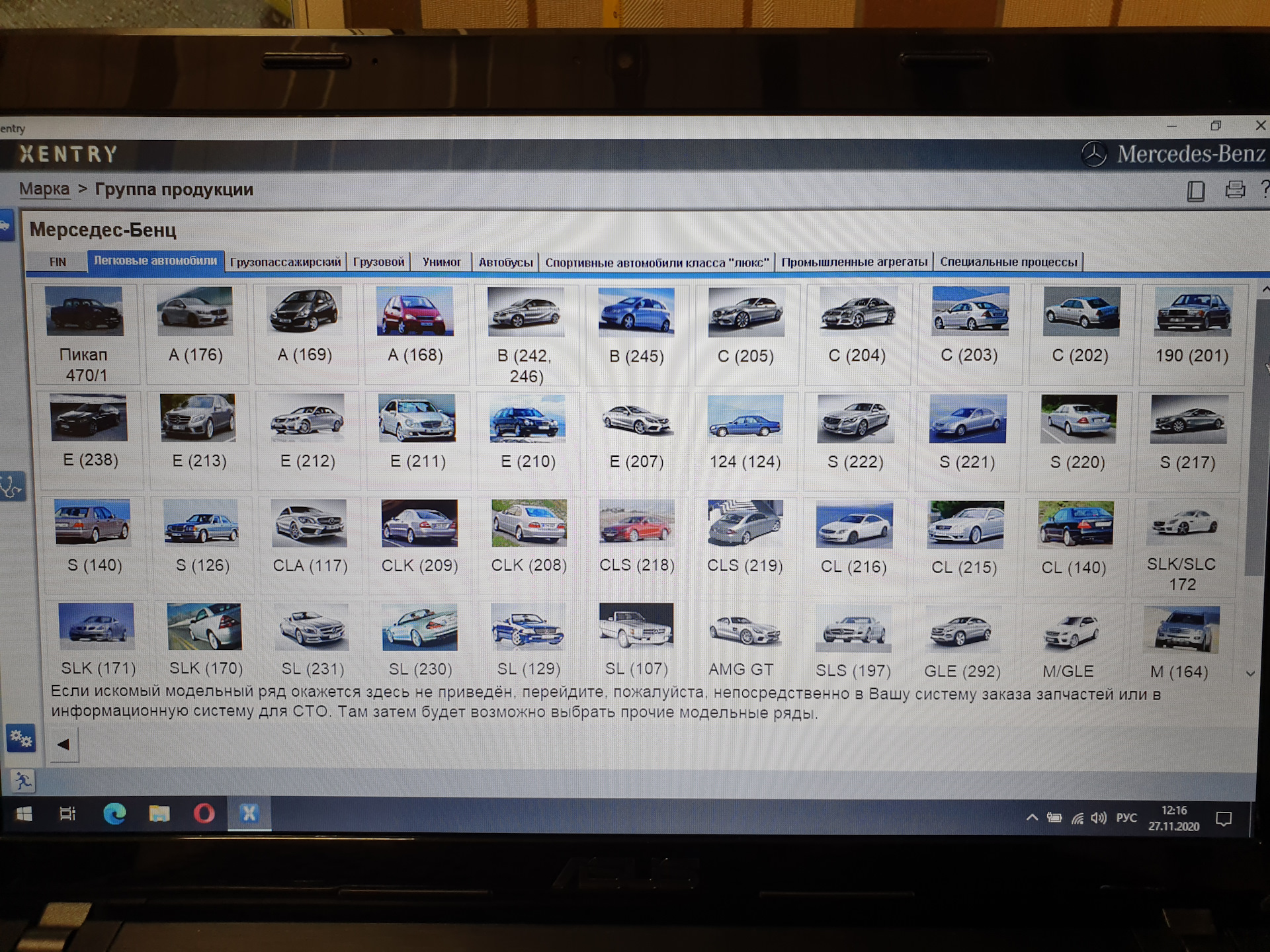Select the GLE (292) model

point(962,629)
